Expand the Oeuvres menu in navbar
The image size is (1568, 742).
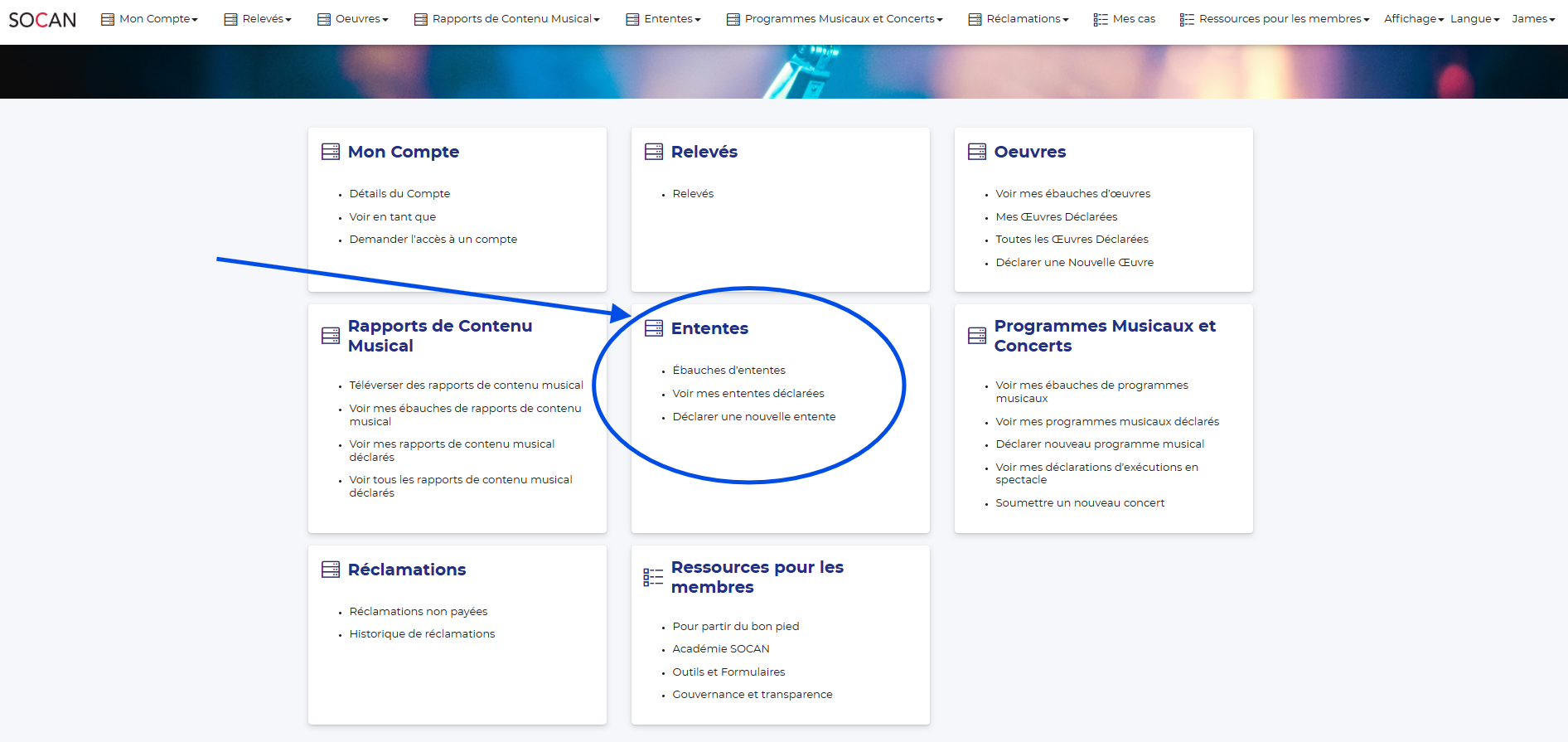click(353, 19)
